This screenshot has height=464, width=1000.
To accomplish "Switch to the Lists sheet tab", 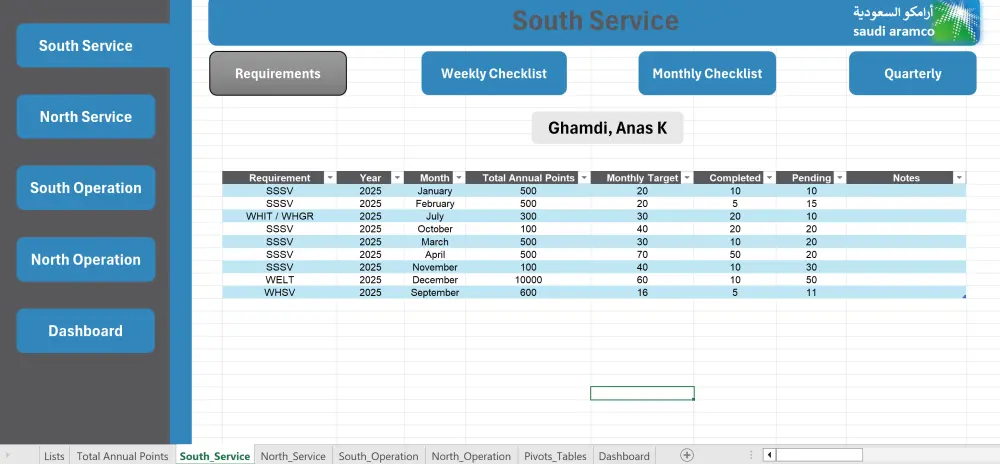I will click(x=54, y=456).
